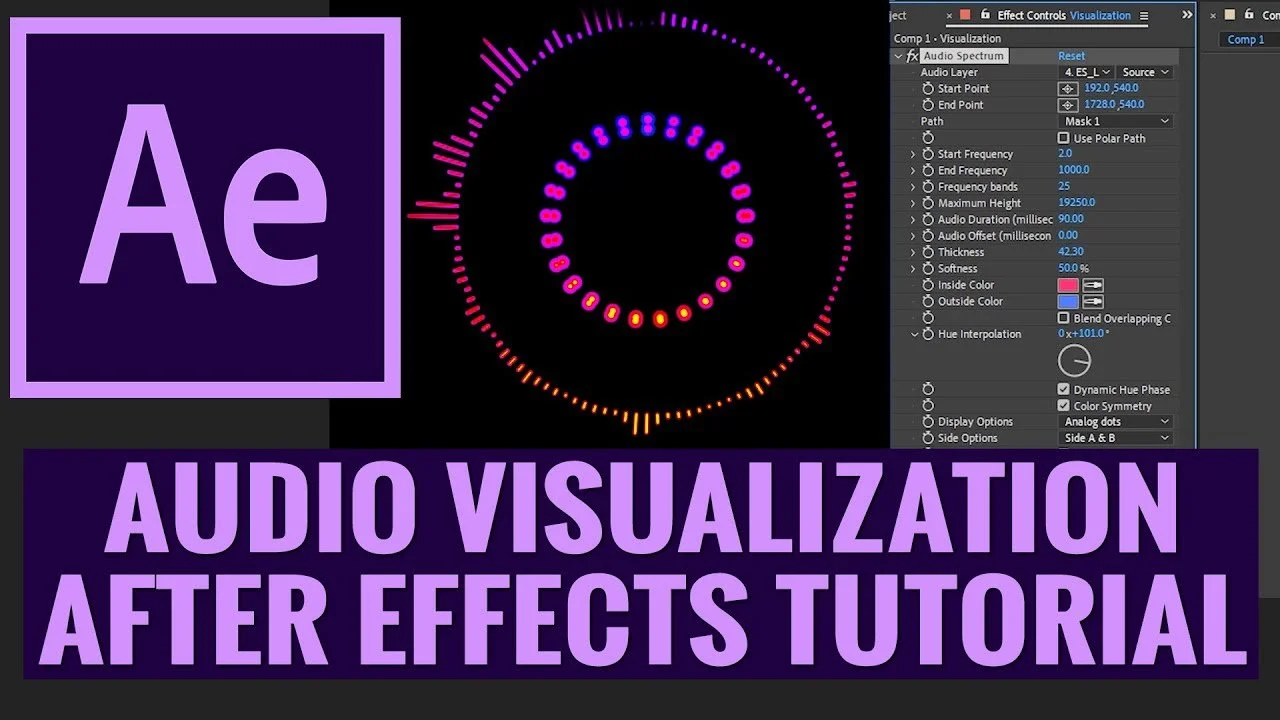Click the Start Frequency value 2.0
Screen dimensions: 1280x720
(x=1065, y=154)
